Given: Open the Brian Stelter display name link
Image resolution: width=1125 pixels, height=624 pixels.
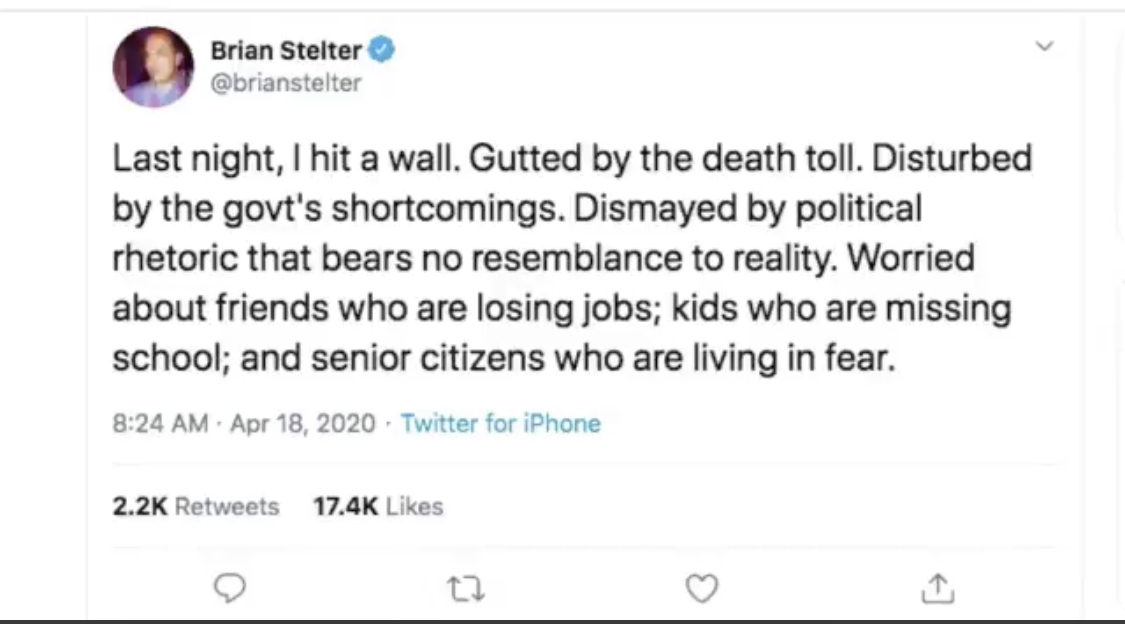Looking at the screenshot, I should 286,50.
